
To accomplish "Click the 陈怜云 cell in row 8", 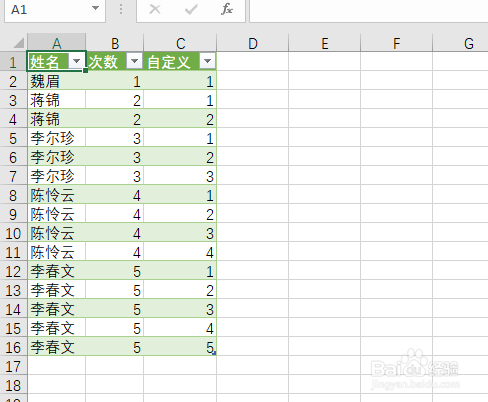I will [56, 195].
